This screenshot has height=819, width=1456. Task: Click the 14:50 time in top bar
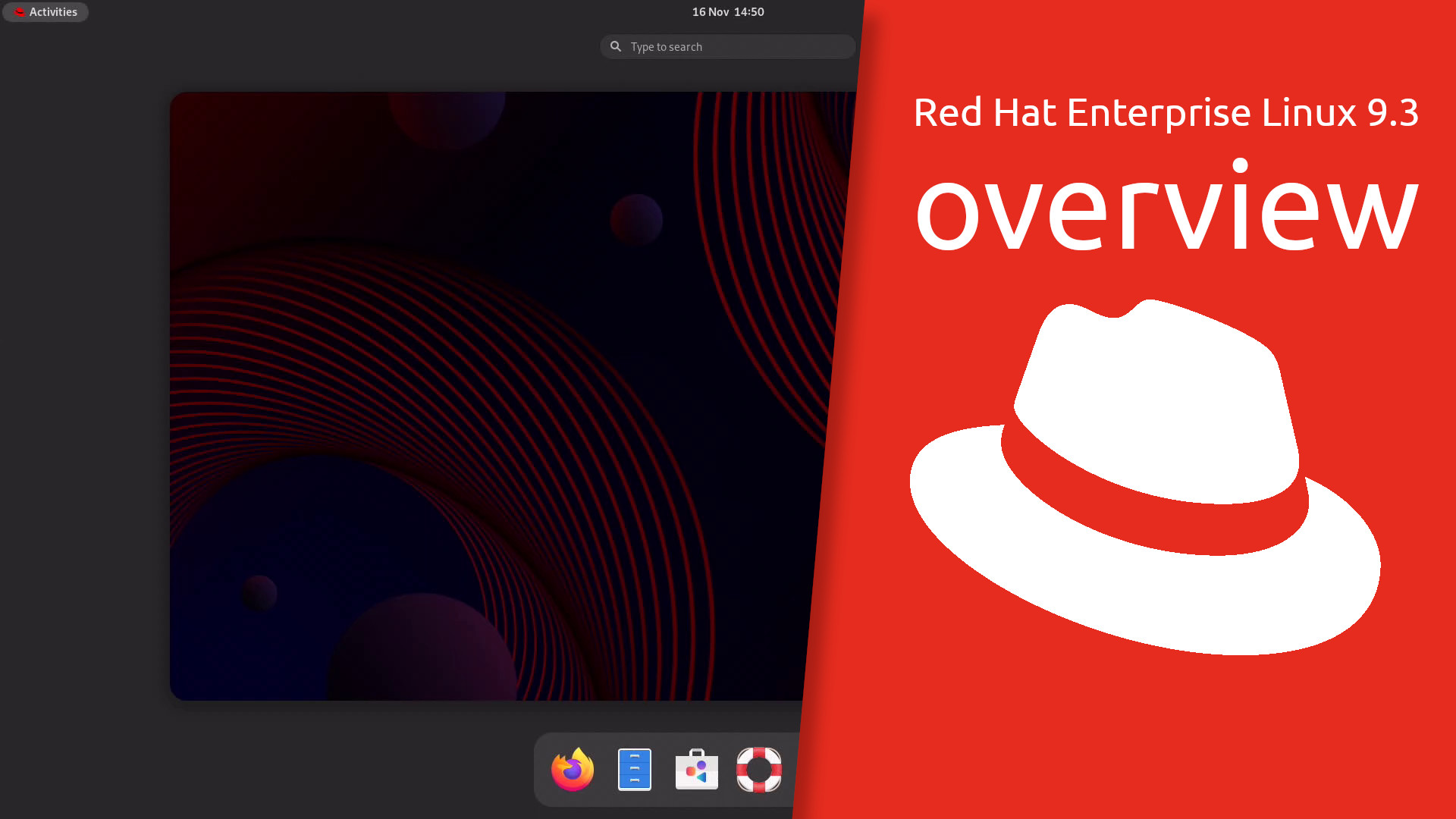click(748, 12)
